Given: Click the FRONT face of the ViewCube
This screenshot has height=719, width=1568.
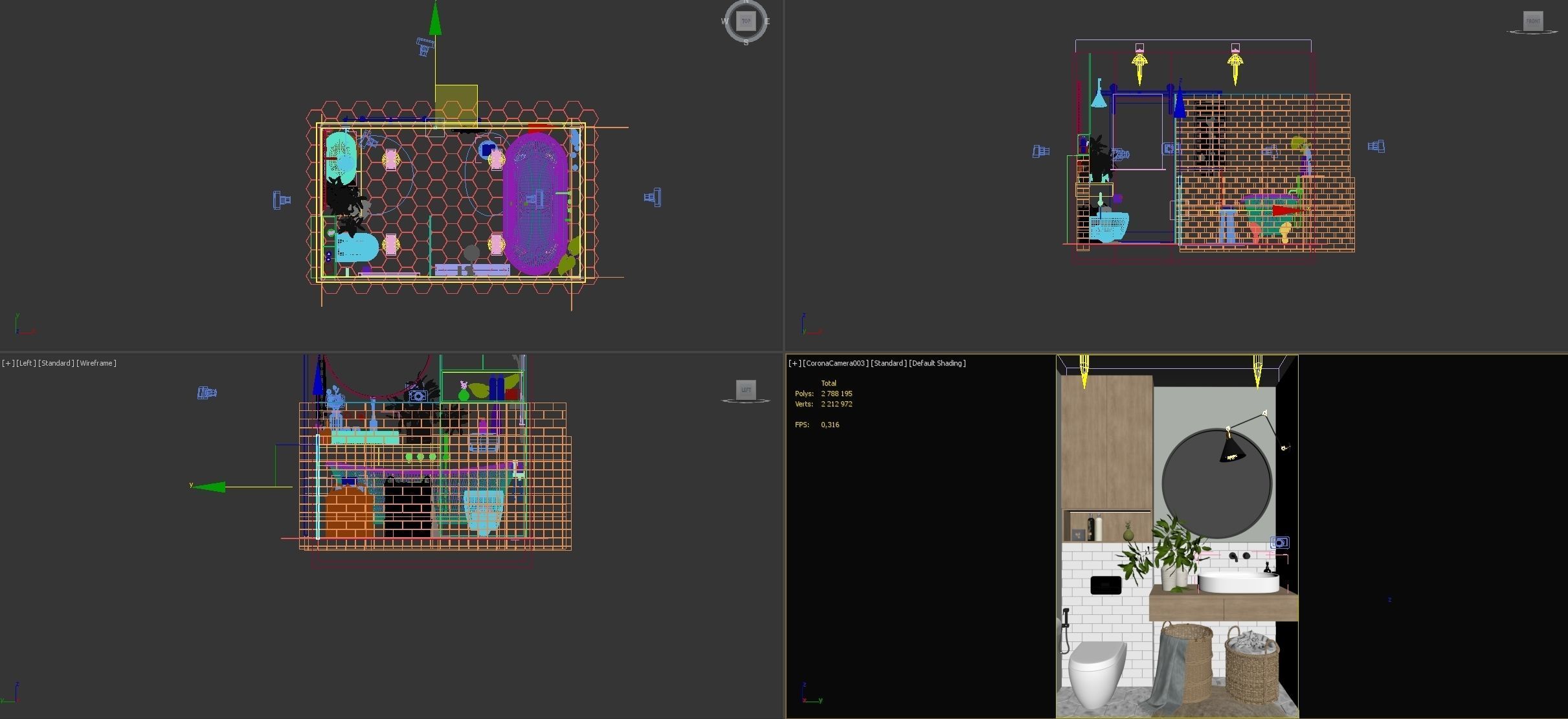Looking at the screenshot, I should pyautogui.click(x=1533, y=21).
